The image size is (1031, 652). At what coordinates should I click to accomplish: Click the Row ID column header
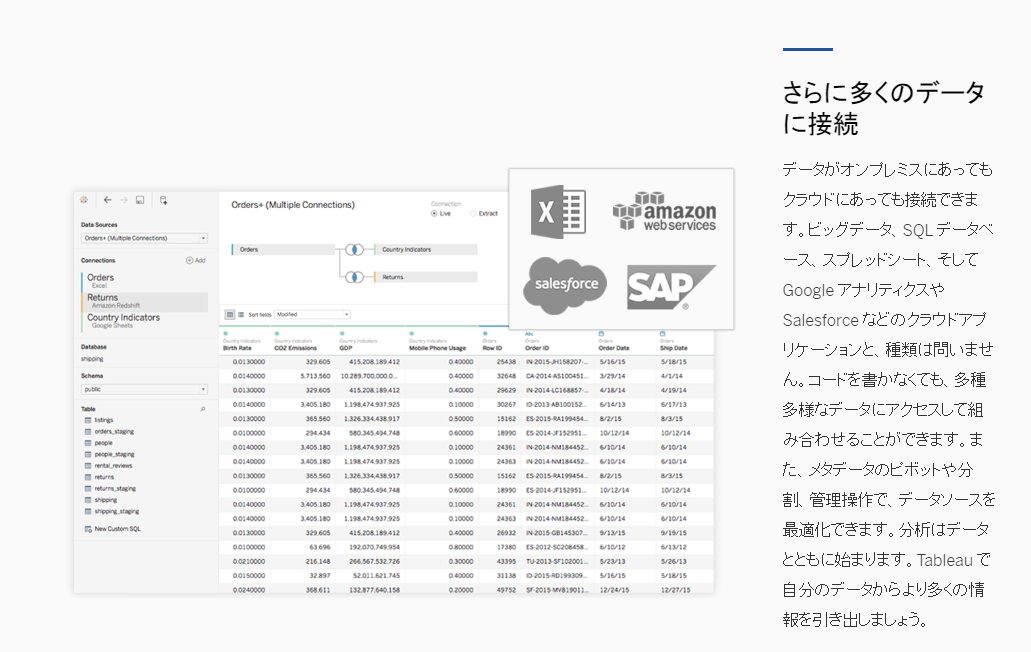tap(492, 348)
